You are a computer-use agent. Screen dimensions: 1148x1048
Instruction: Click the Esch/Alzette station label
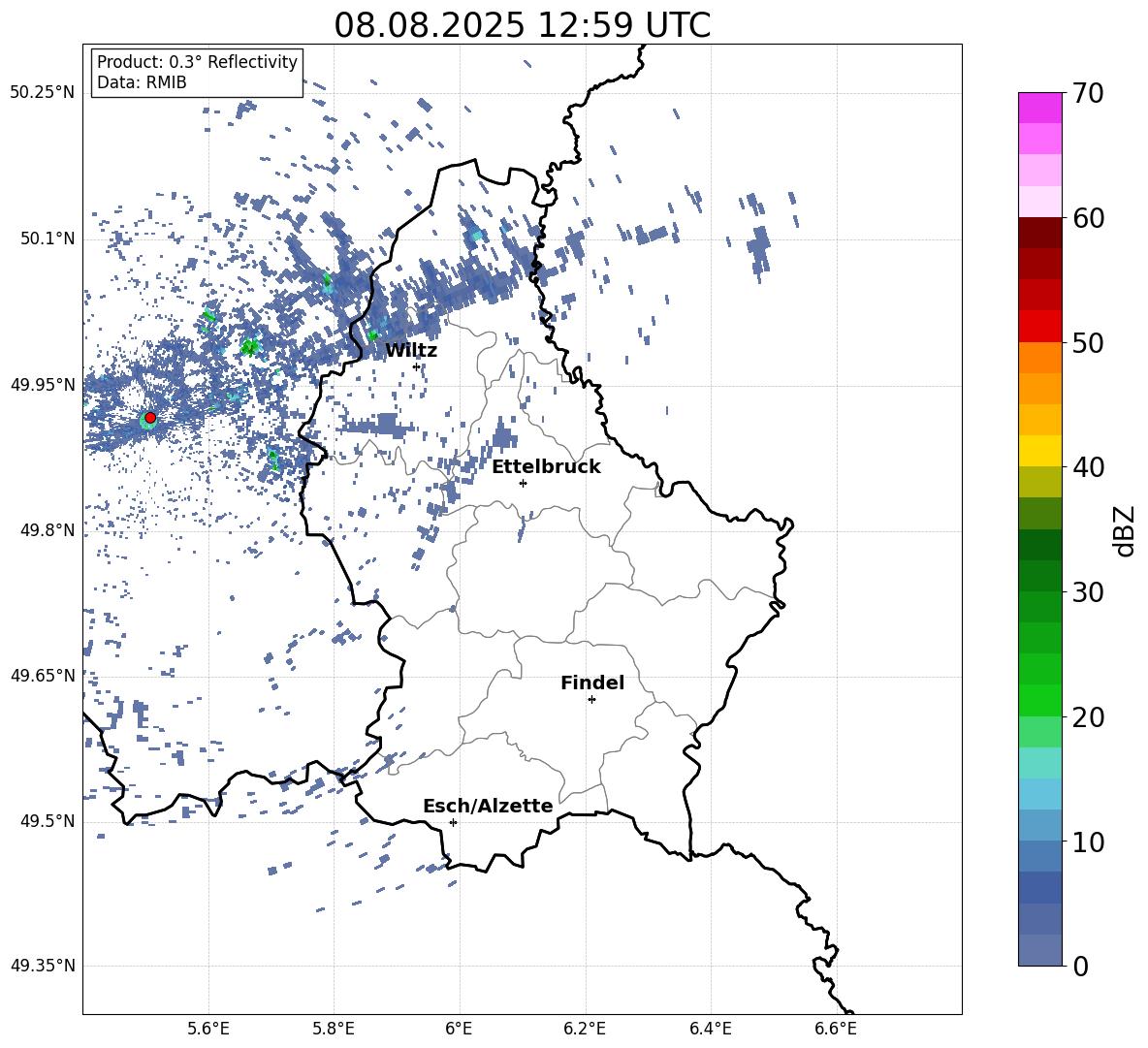488,806
